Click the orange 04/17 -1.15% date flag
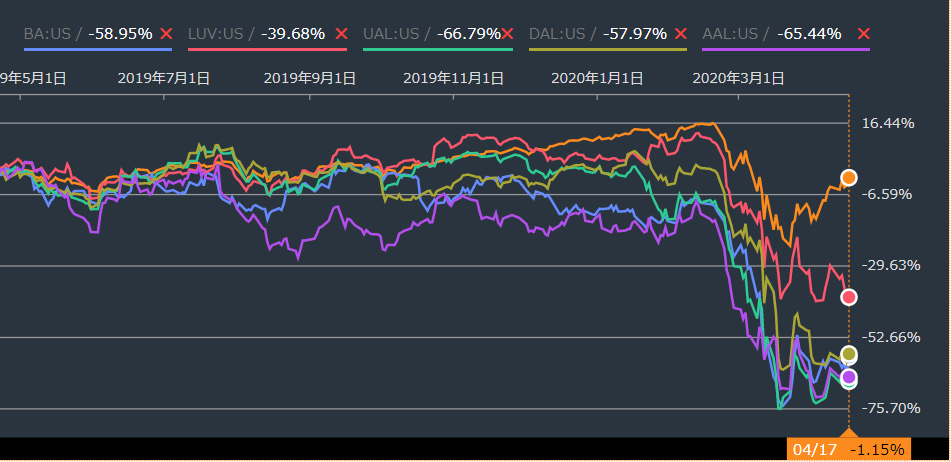Image resolution: width=951 pixels, height=462 pixels. click(x=849, y=449)
